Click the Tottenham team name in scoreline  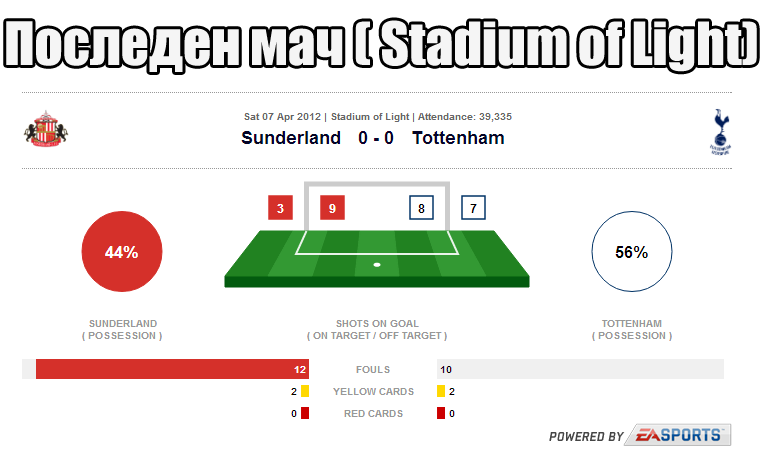tap(458, 138)
